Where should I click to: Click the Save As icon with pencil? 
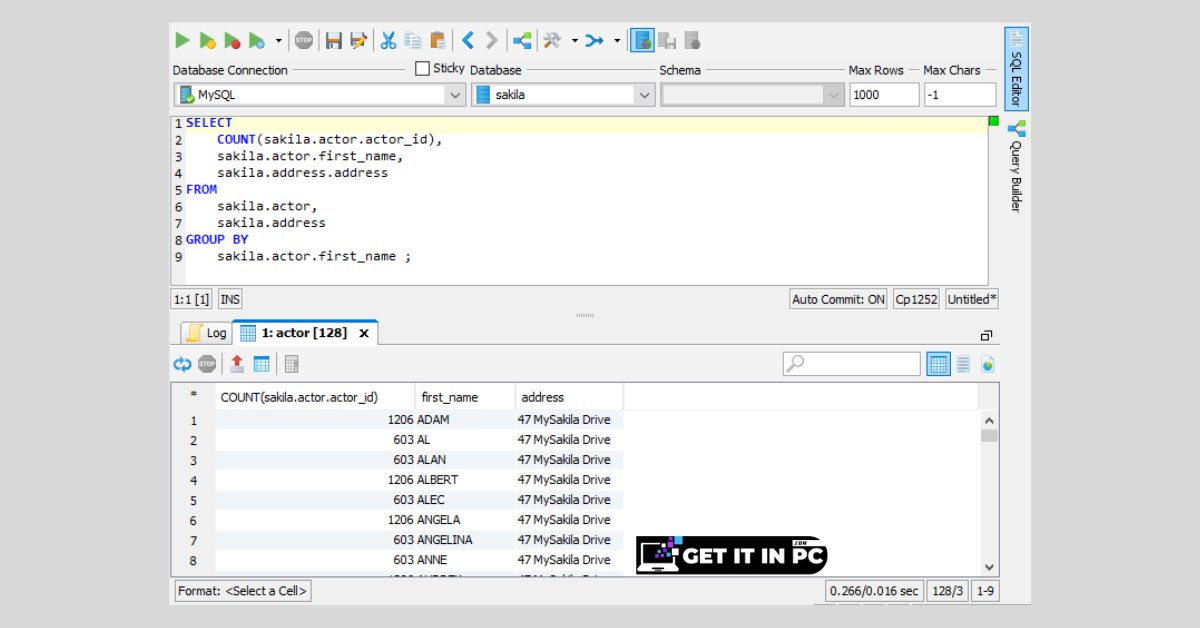(x=358, y=40)
